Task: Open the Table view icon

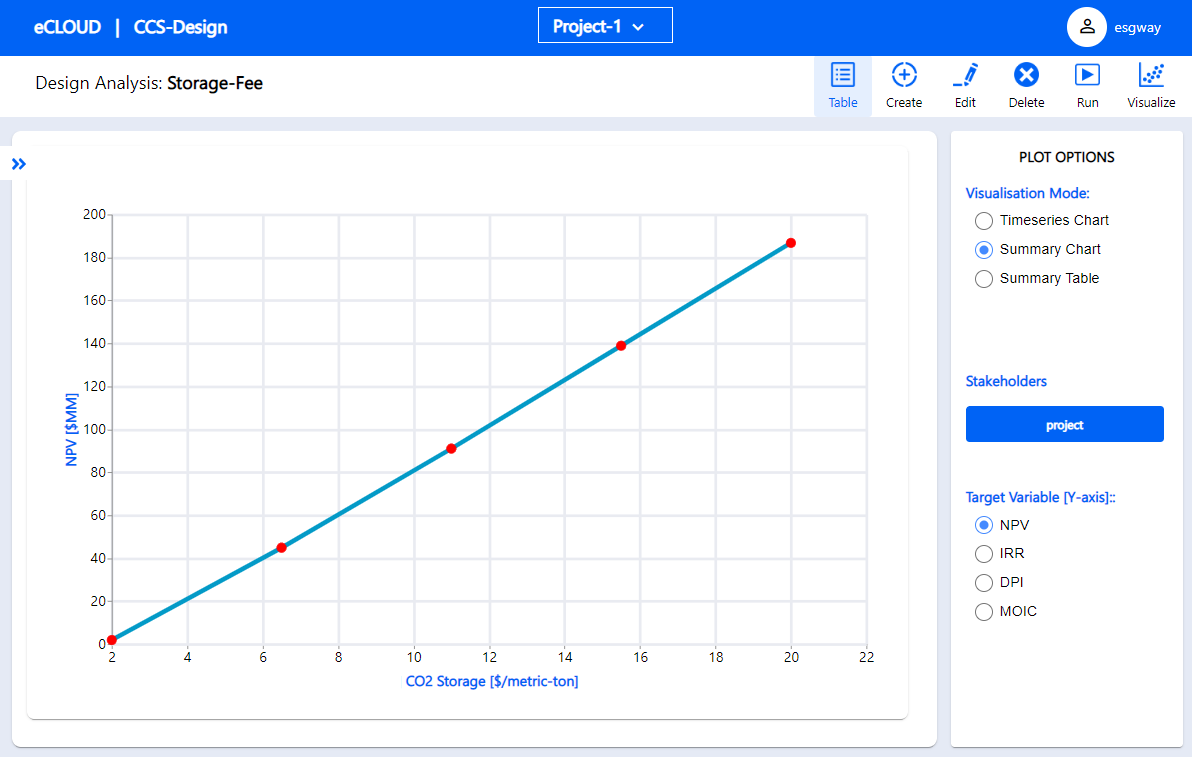Action: pos(842,75)
